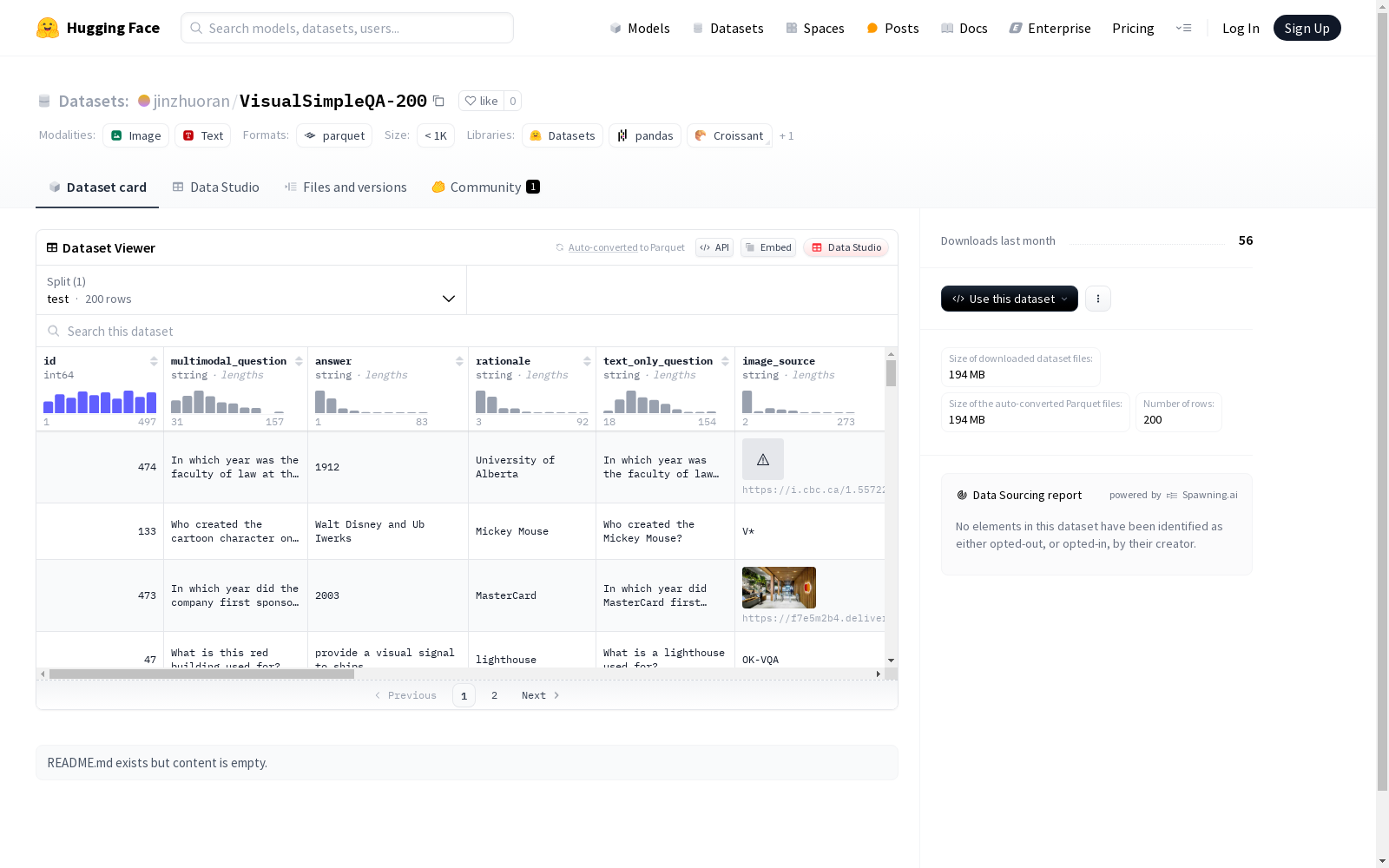The image size is (1389, 868).
Task: Open the Pricing link
Action: point(1133,28)
